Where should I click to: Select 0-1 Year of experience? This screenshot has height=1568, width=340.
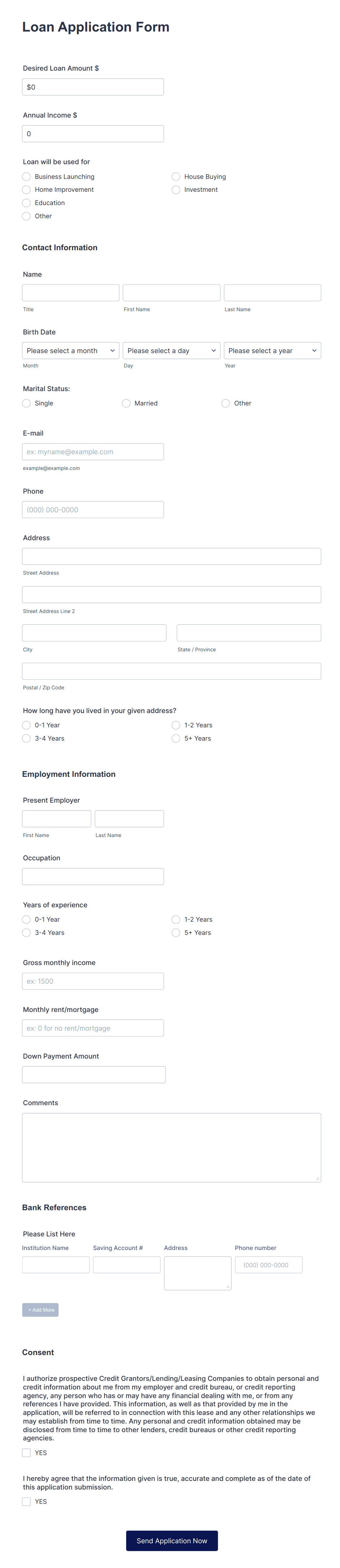click(26, 919)
